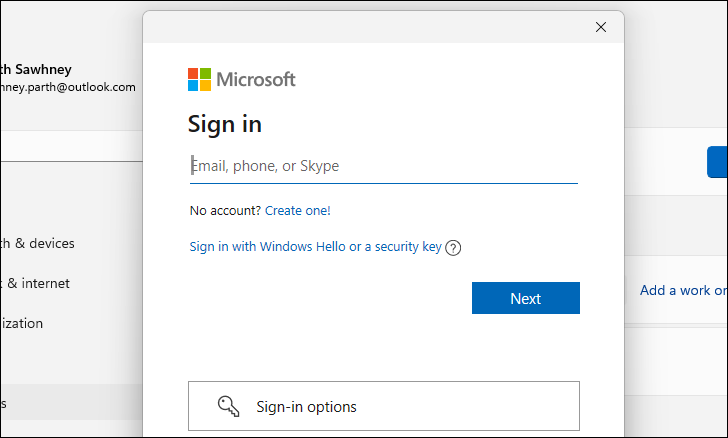Click the help question mark icon
Screen dimensions: 728x438
click(453, 248)
